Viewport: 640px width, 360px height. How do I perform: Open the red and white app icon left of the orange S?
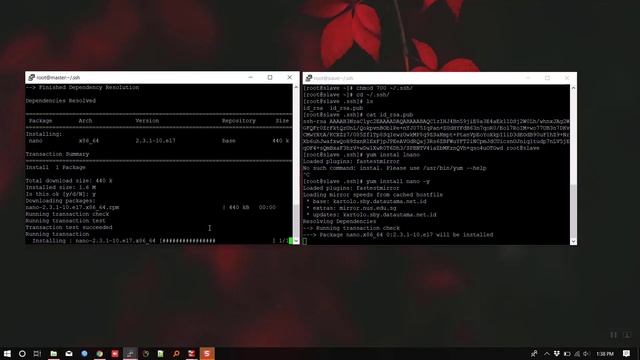point(191,353)
